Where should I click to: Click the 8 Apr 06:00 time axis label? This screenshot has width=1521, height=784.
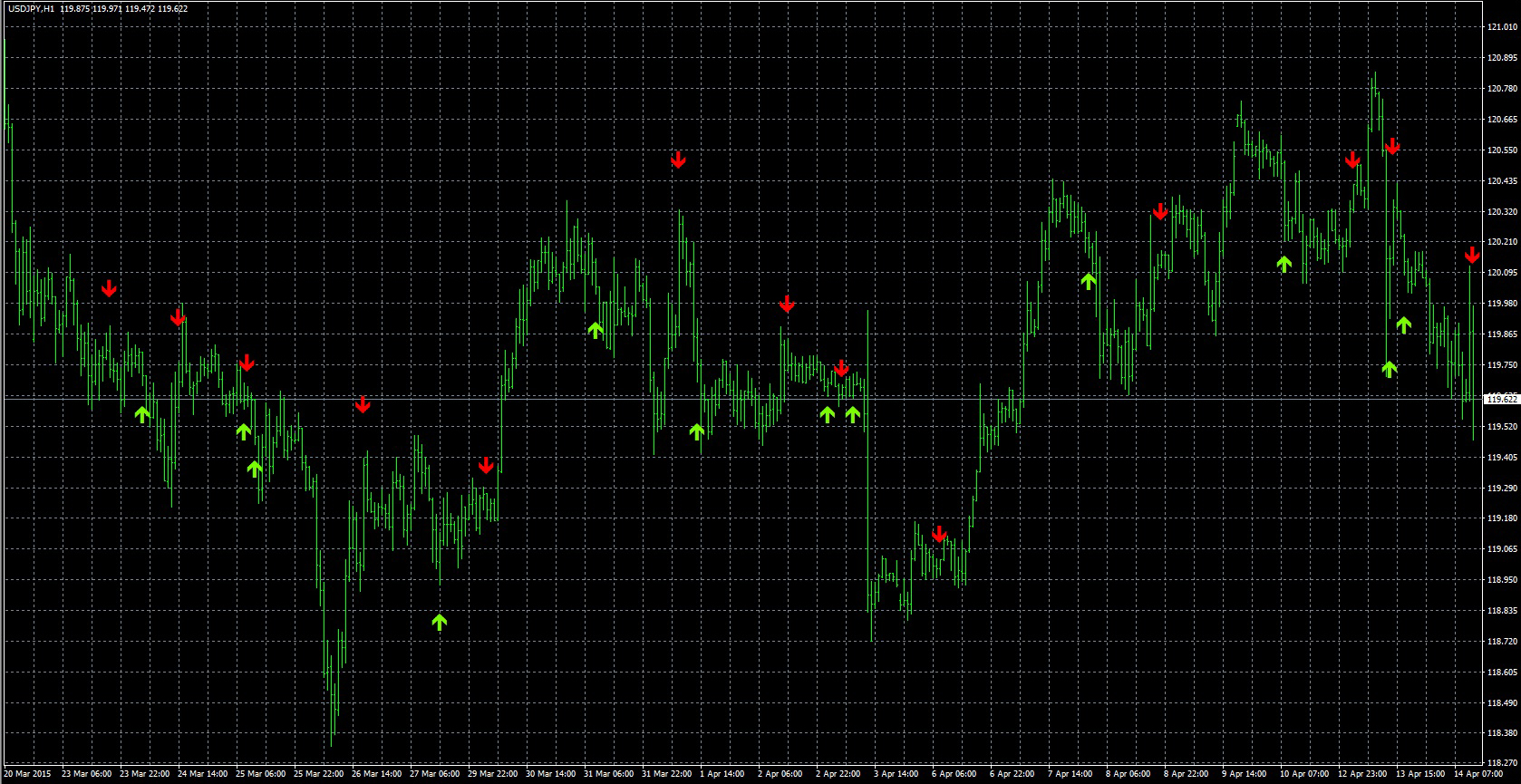tap(1129, 774)
